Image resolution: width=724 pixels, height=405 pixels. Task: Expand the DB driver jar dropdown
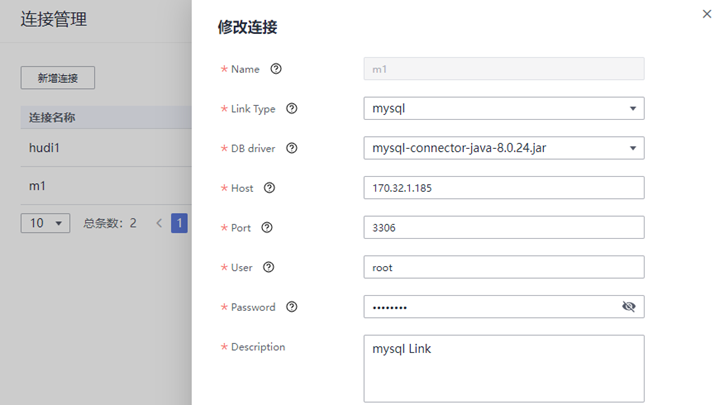click(503, 148)
